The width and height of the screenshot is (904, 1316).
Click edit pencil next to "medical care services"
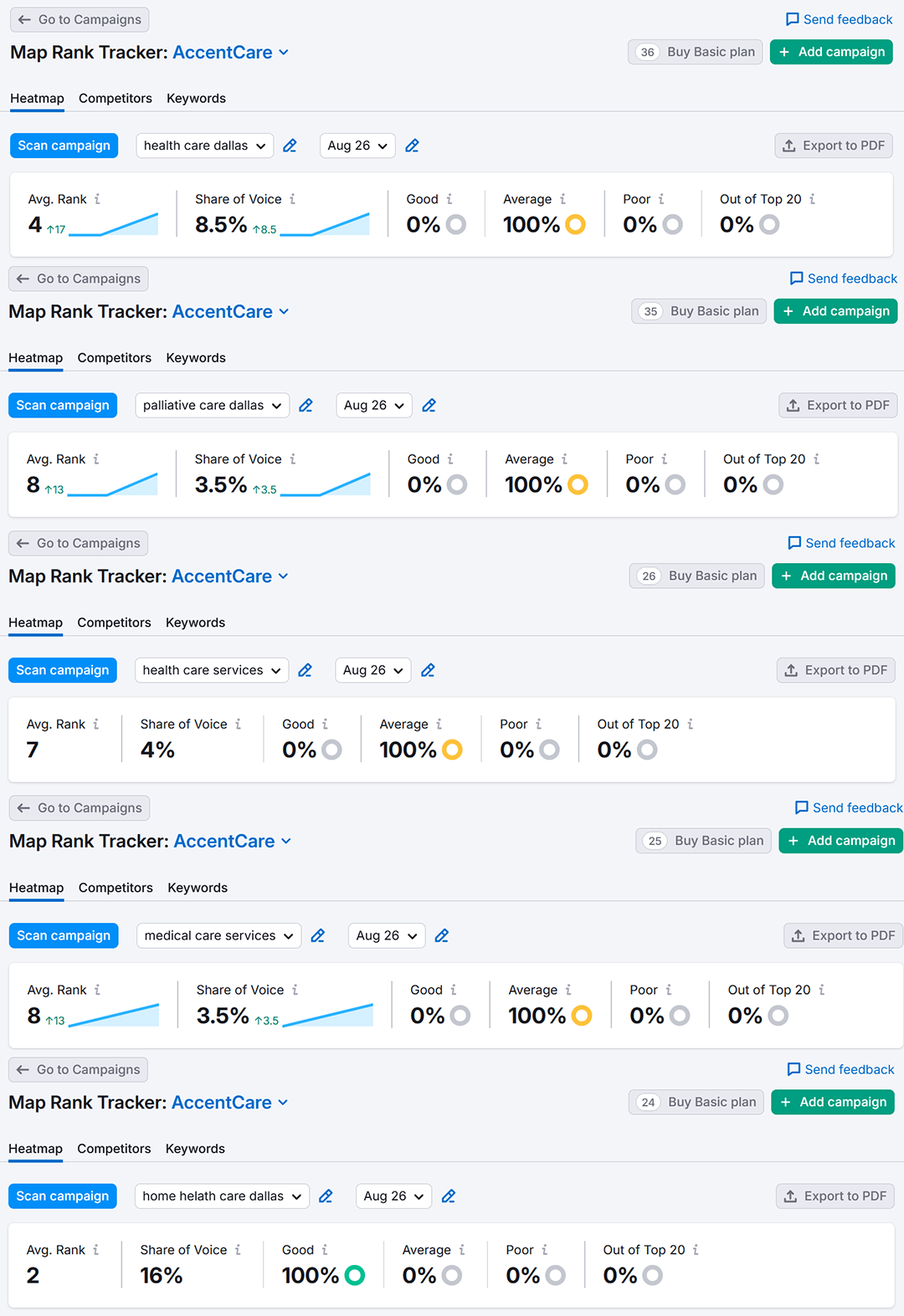click(x=317, y=935)
